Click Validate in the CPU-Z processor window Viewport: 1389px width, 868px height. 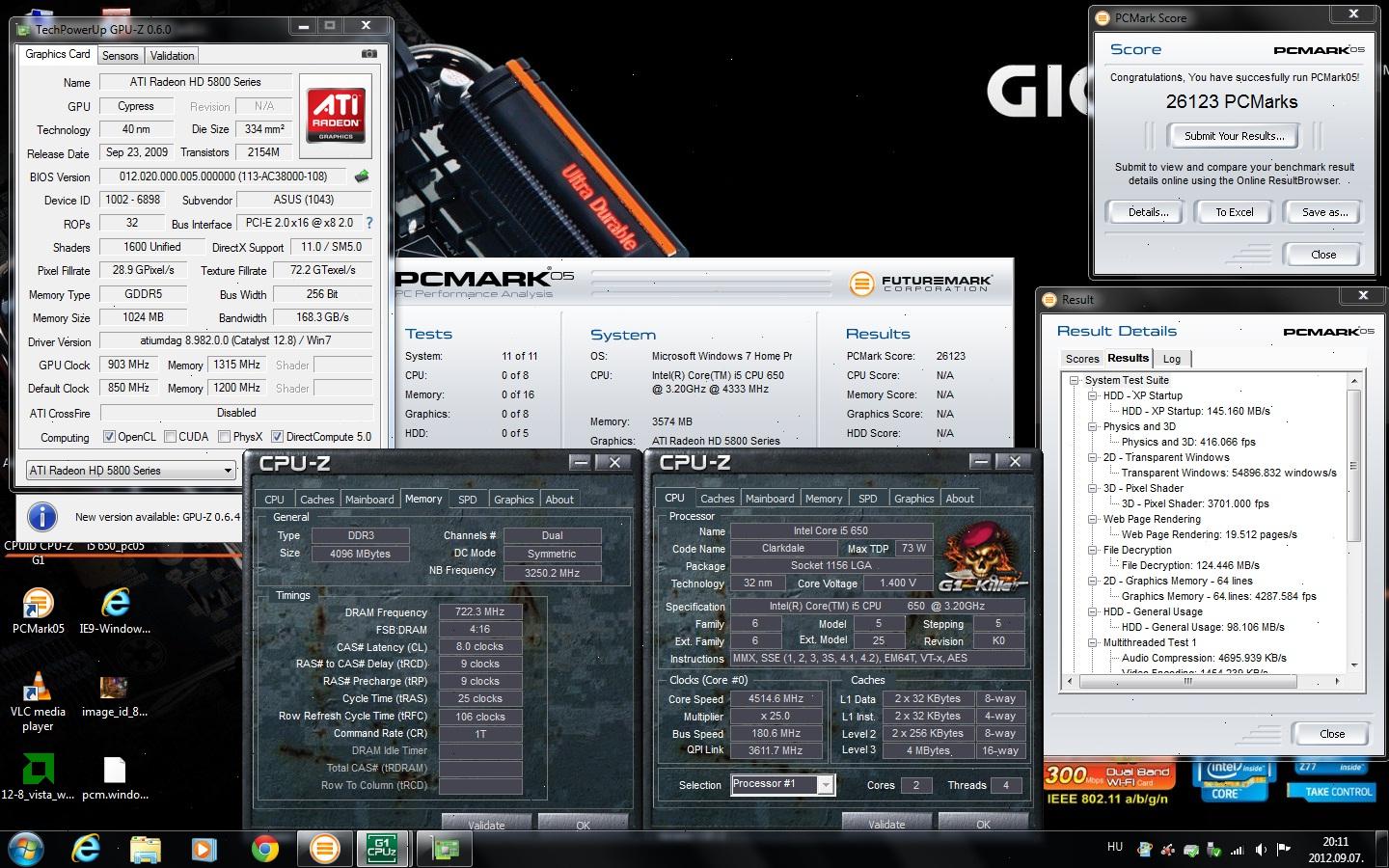pyautogui.click(x=886, y=824)
